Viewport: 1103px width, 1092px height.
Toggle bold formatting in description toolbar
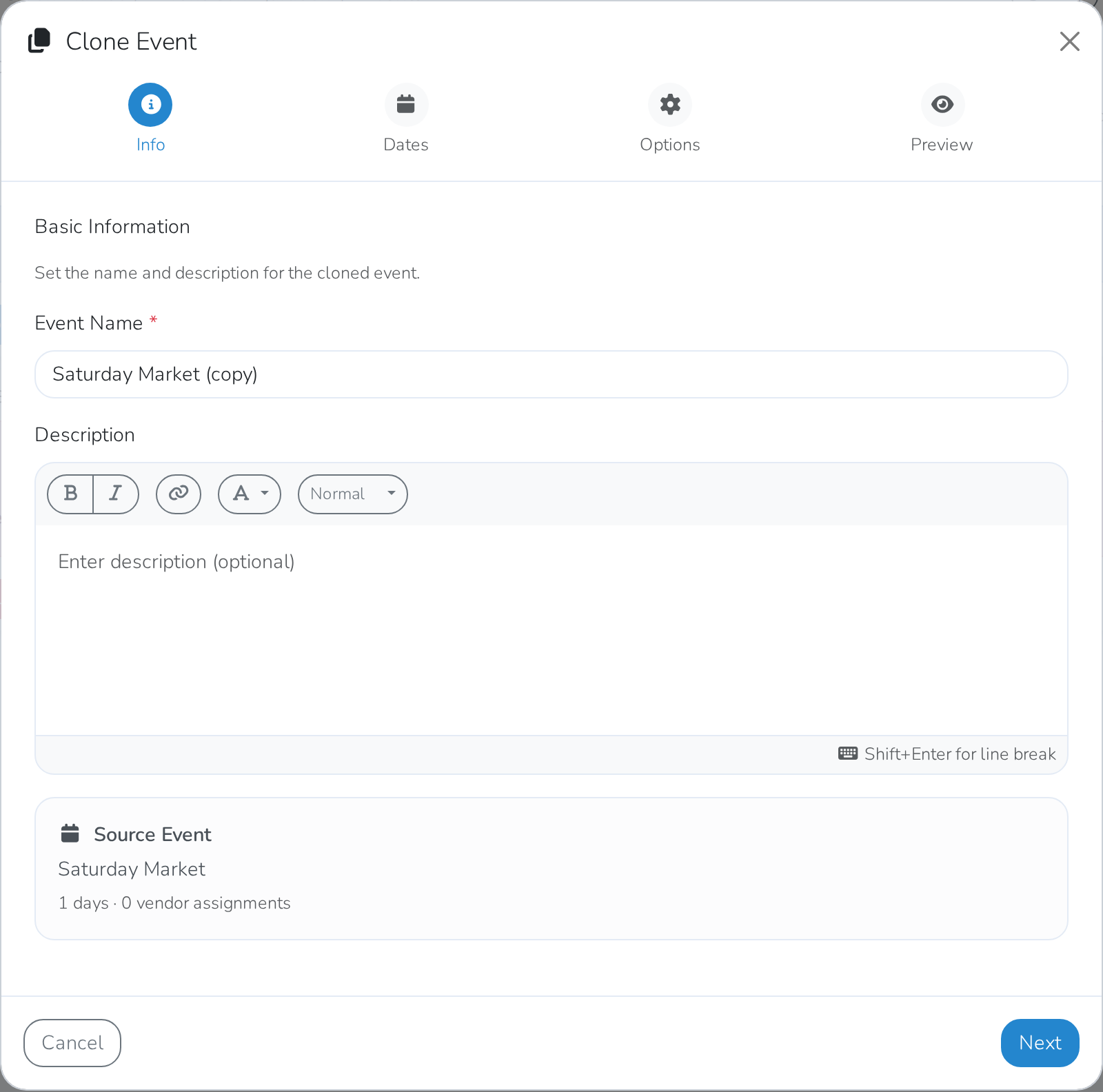[70, 494]
